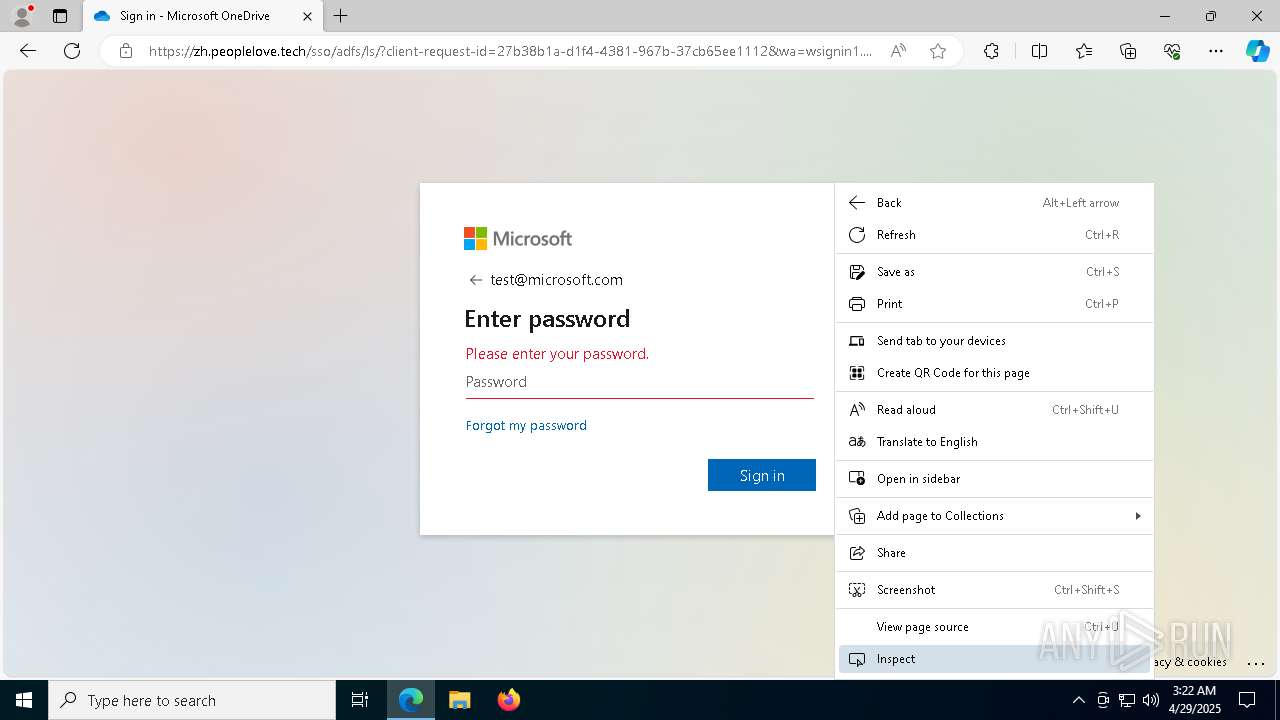Select Send tab to your devices
1280x720 pixels.
(x=994, y=340)
